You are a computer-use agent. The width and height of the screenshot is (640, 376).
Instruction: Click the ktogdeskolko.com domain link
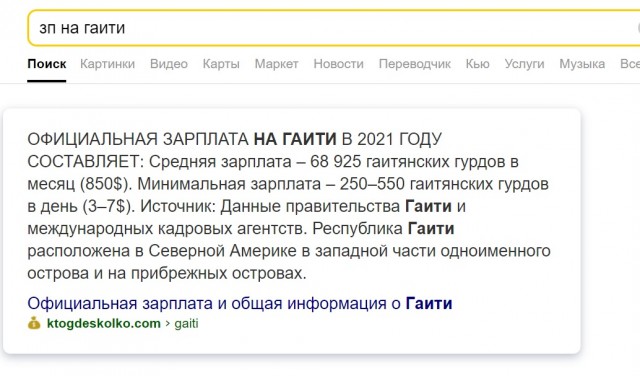[104, 323]
